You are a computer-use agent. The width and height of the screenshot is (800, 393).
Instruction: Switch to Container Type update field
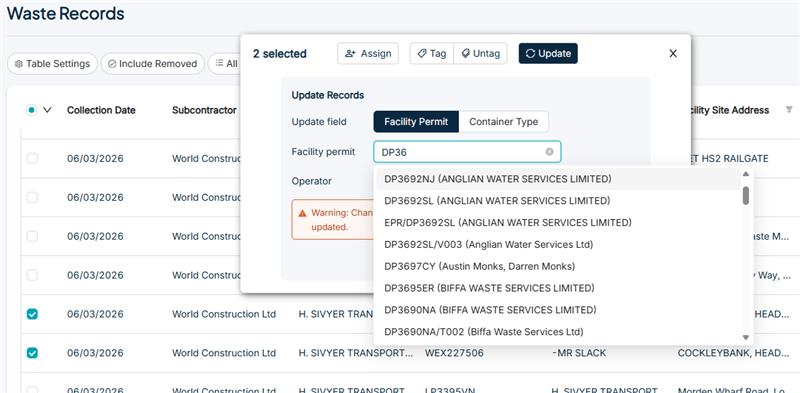coord(504,121)
